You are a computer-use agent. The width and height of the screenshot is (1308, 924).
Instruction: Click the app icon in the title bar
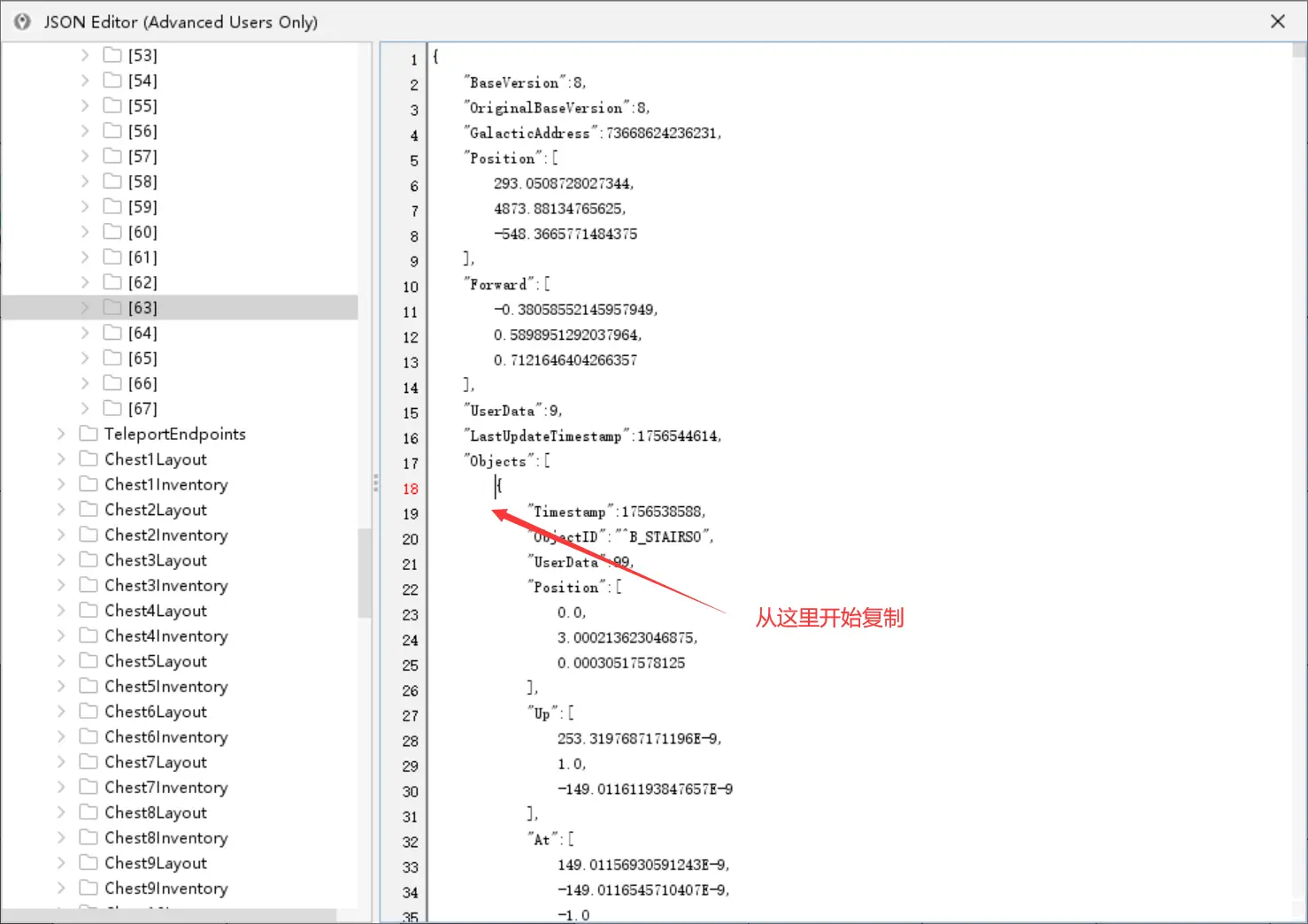[x=22, y=21]
